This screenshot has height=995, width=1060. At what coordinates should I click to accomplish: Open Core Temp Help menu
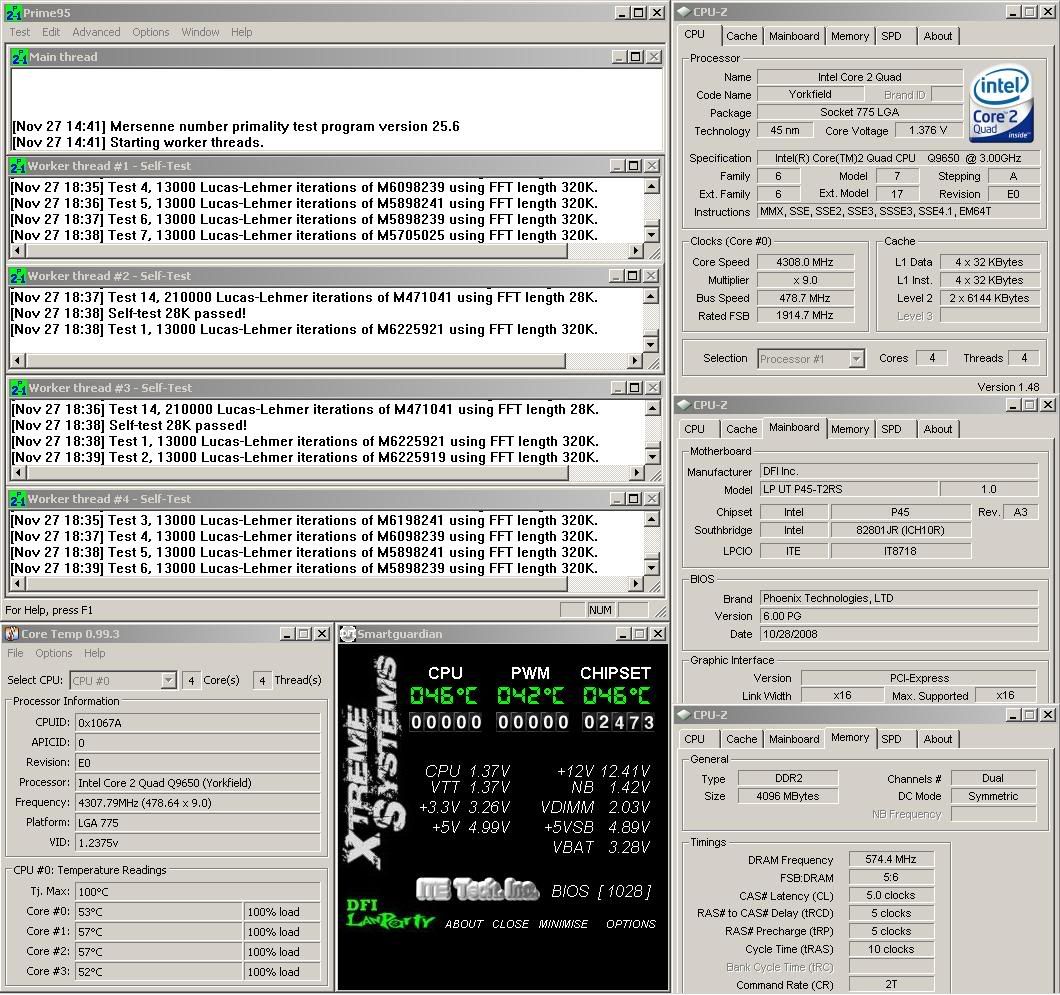pyautogui.click(x=95, y=653)
